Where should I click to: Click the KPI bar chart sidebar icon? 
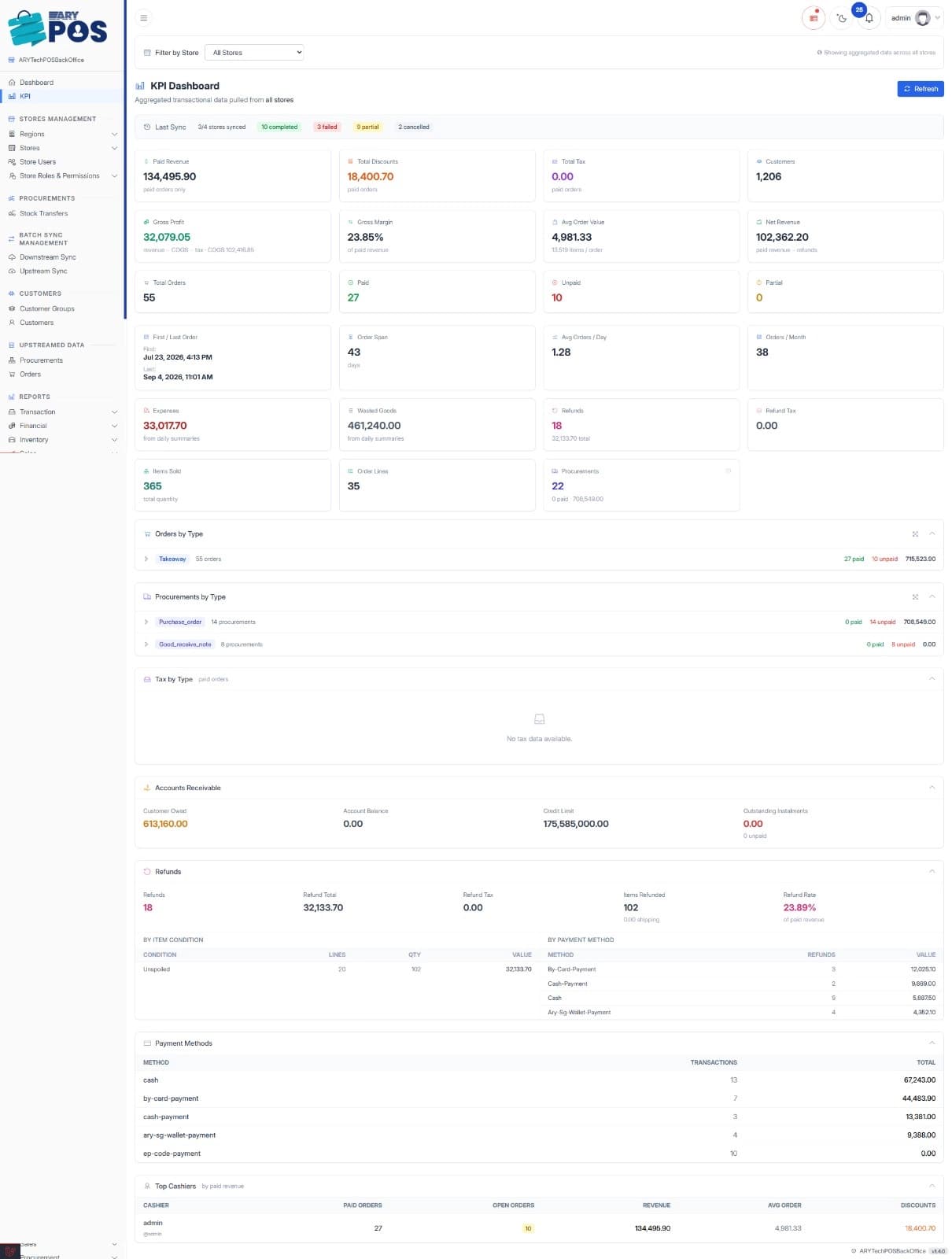pos(12,96)
